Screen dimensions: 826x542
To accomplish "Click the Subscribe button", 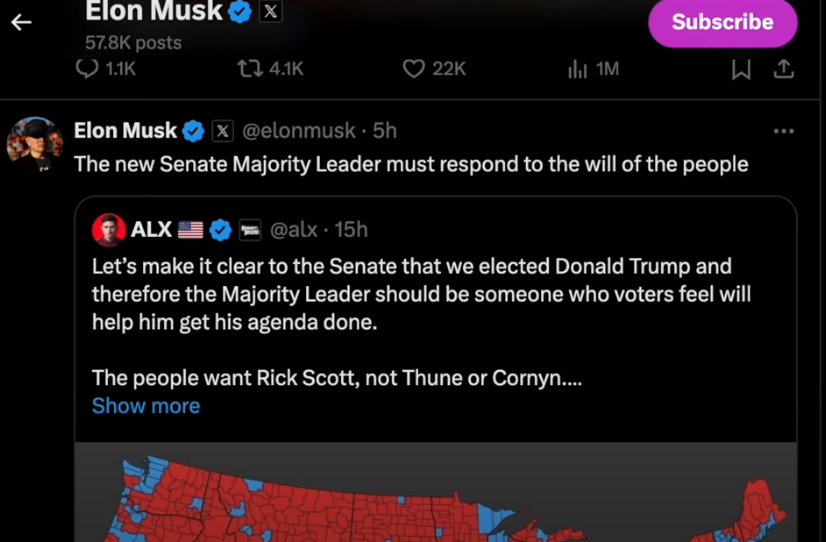I will (x=722, y=22).
